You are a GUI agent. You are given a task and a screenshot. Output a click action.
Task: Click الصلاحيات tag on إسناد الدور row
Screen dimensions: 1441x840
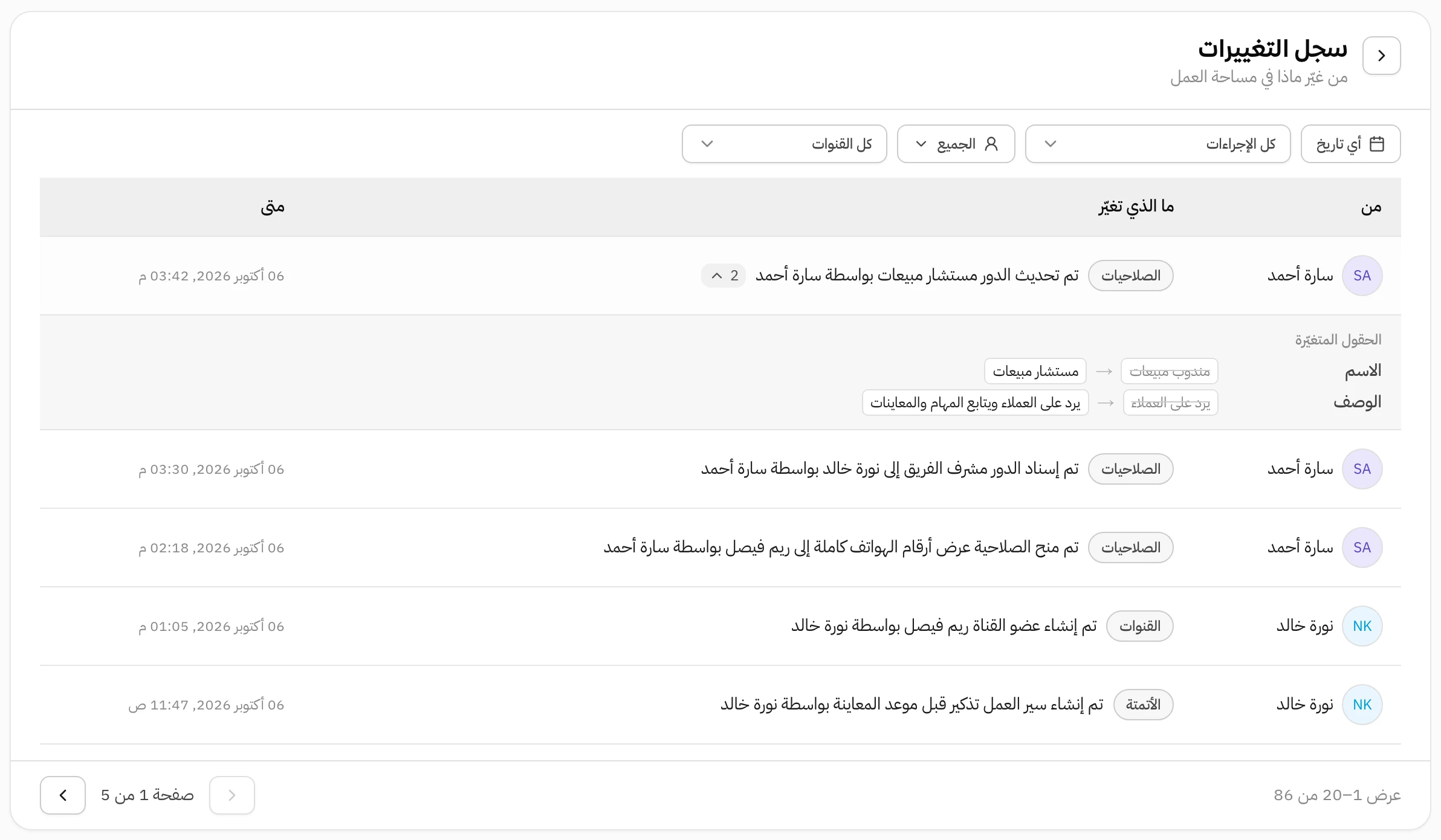[1130, 469]
